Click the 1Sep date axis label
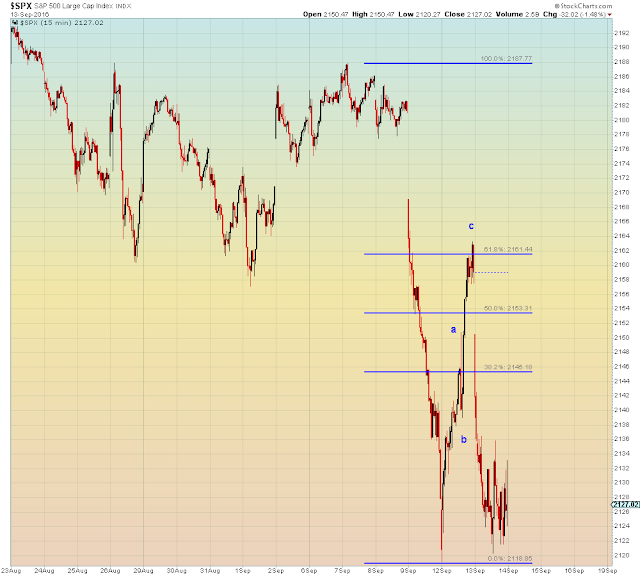Screen dimensions: 640x576 (243, 571)
